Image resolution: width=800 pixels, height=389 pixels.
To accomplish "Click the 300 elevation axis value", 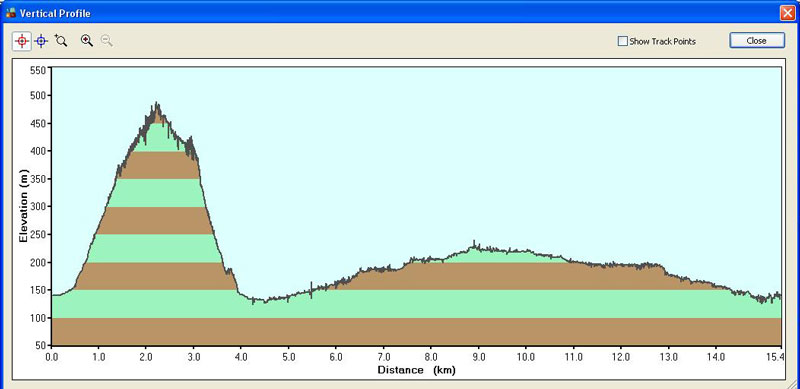I will point(38,207).
